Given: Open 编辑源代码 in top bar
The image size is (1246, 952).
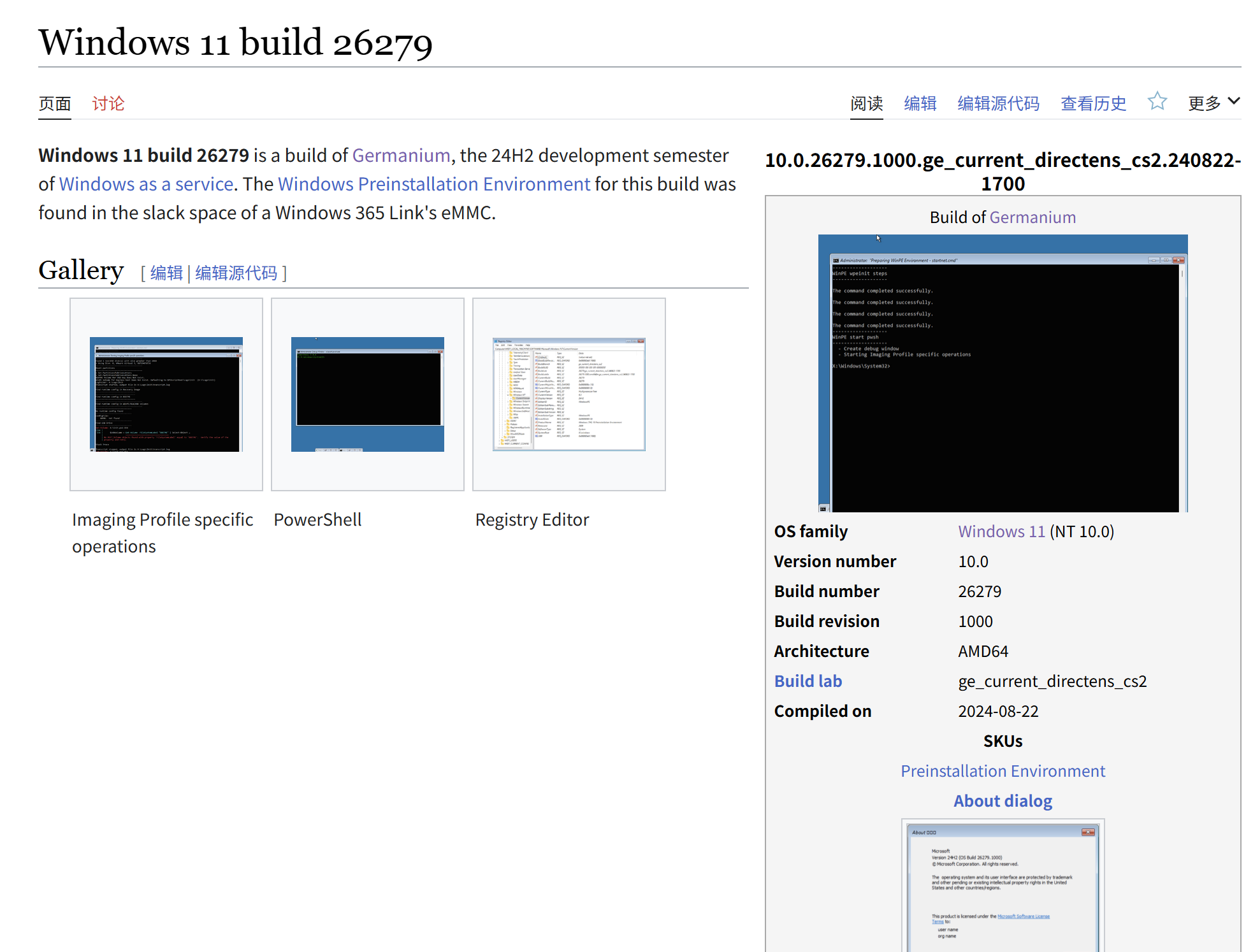Looking at the screenshot, I should pos(998,103).
